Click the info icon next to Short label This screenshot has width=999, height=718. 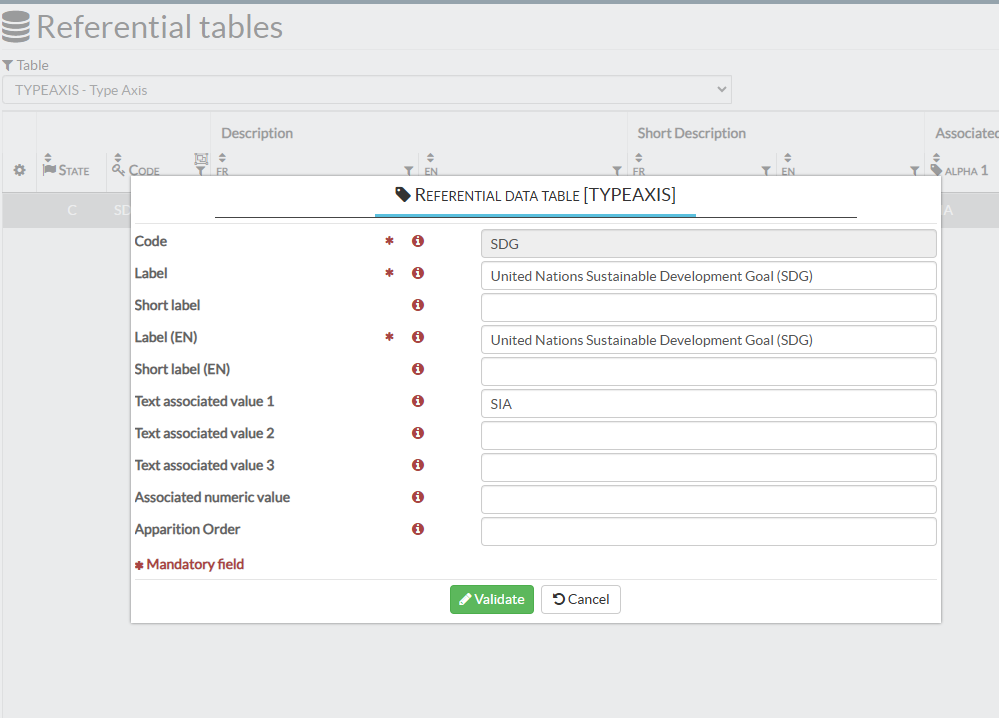coord(418,305)
